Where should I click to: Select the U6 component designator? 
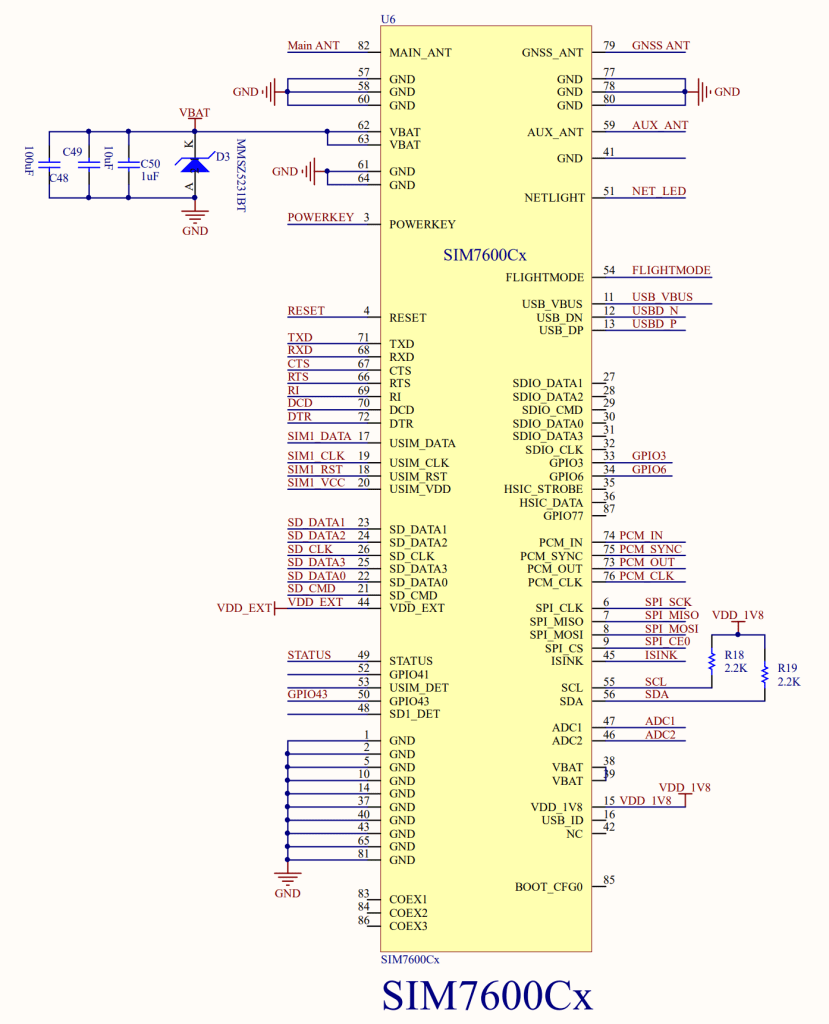(x=388, y=20)
